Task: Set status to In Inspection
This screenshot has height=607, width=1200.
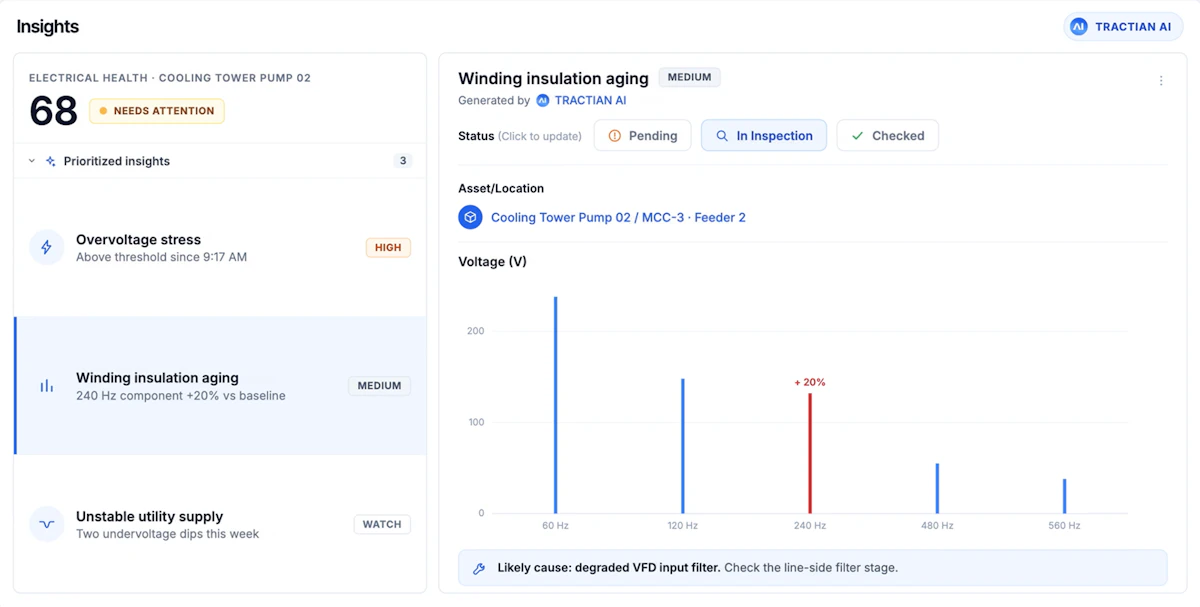Action: point(764,136)
